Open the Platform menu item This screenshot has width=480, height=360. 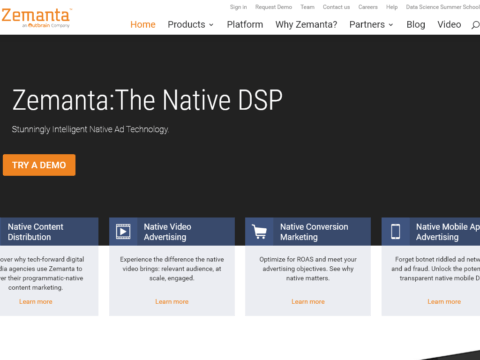[245, 25]
